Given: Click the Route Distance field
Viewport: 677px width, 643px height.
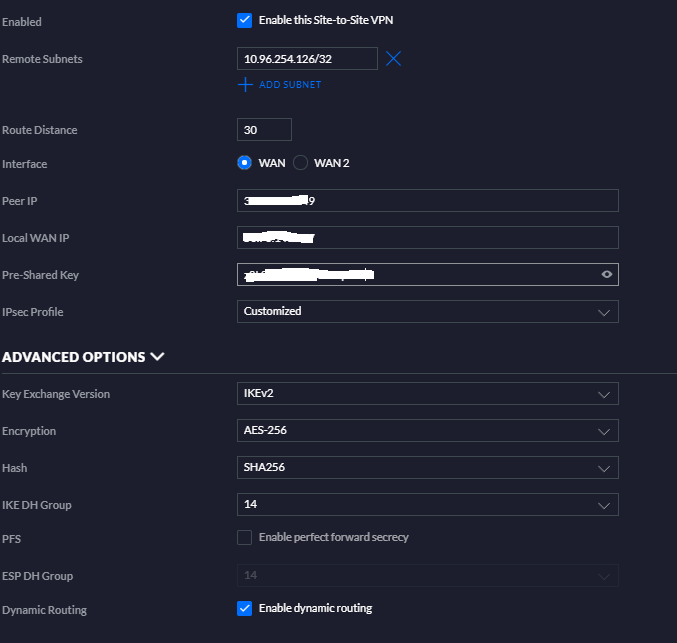Looking at the screenshot, I should point(264,130).
